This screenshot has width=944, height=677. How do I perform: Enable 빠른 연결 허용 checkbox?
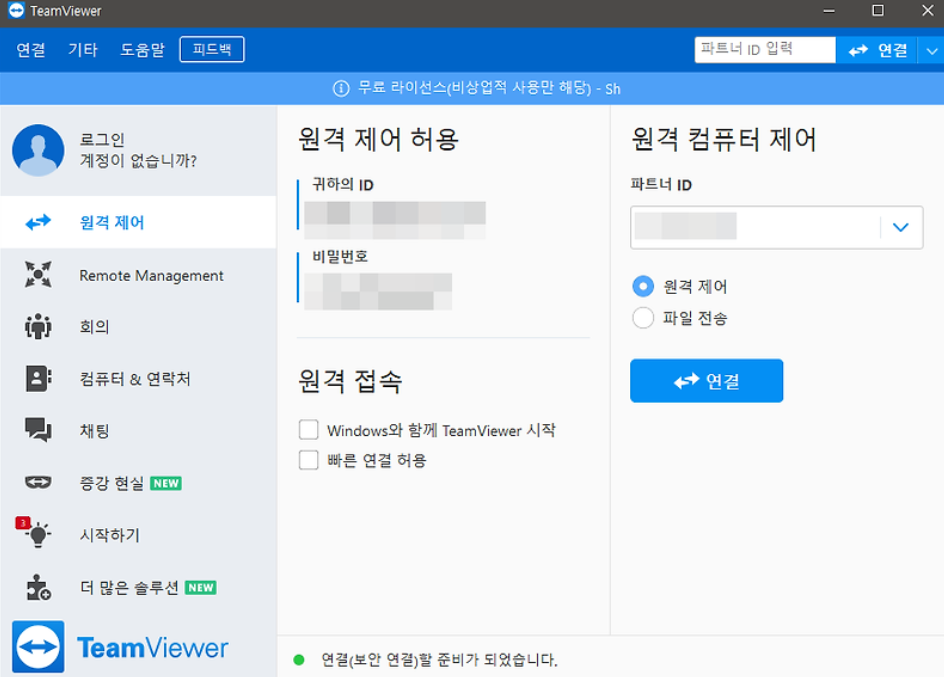309,460
